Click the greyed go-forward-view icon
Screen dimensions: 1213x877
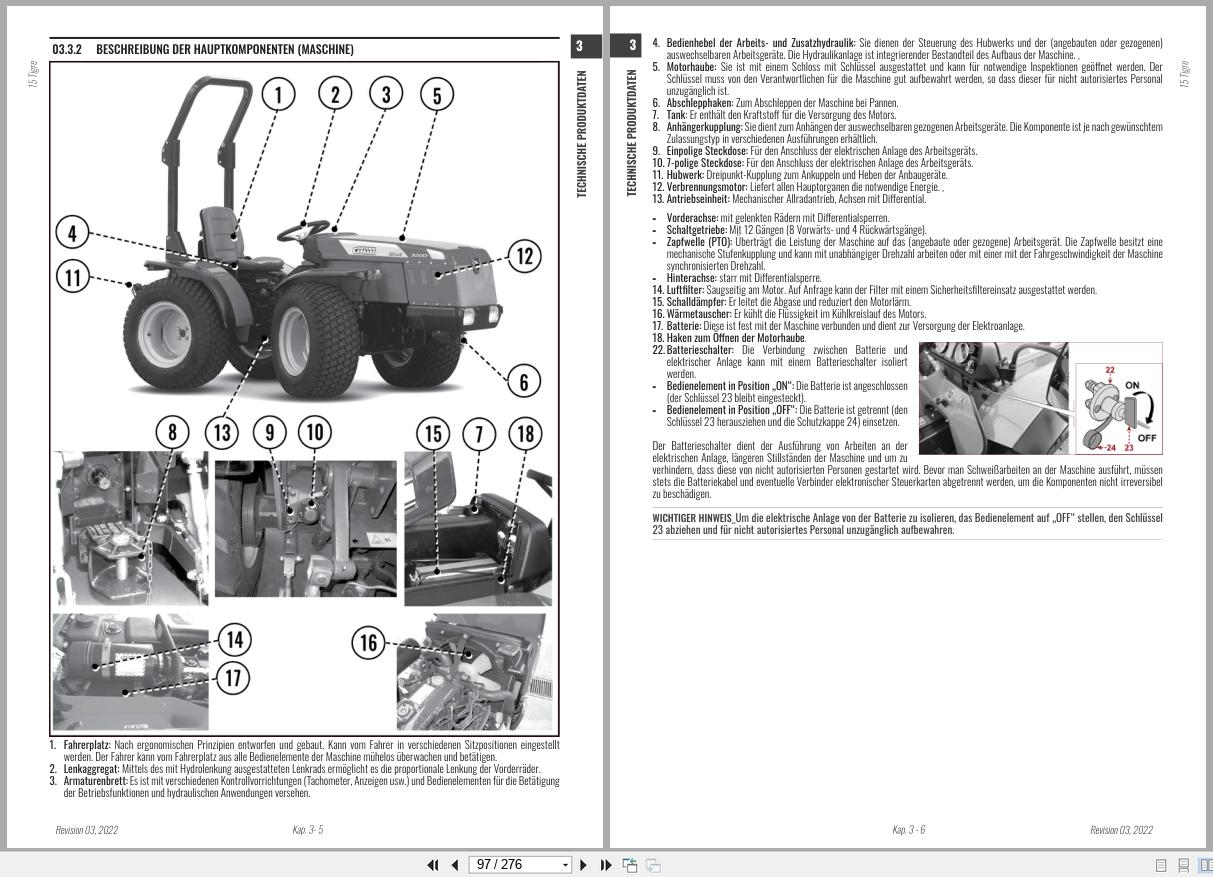(653, 865)
